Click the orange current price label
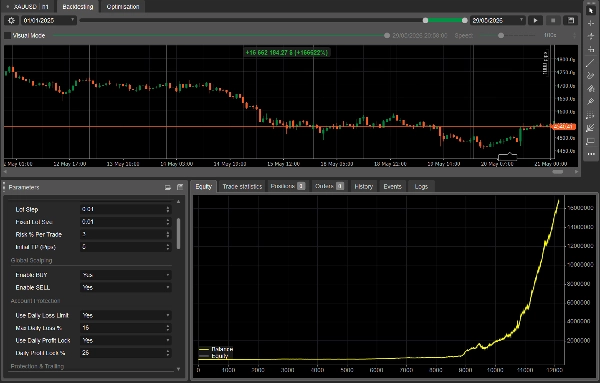 pyautogui.click(x=563, y=126)
